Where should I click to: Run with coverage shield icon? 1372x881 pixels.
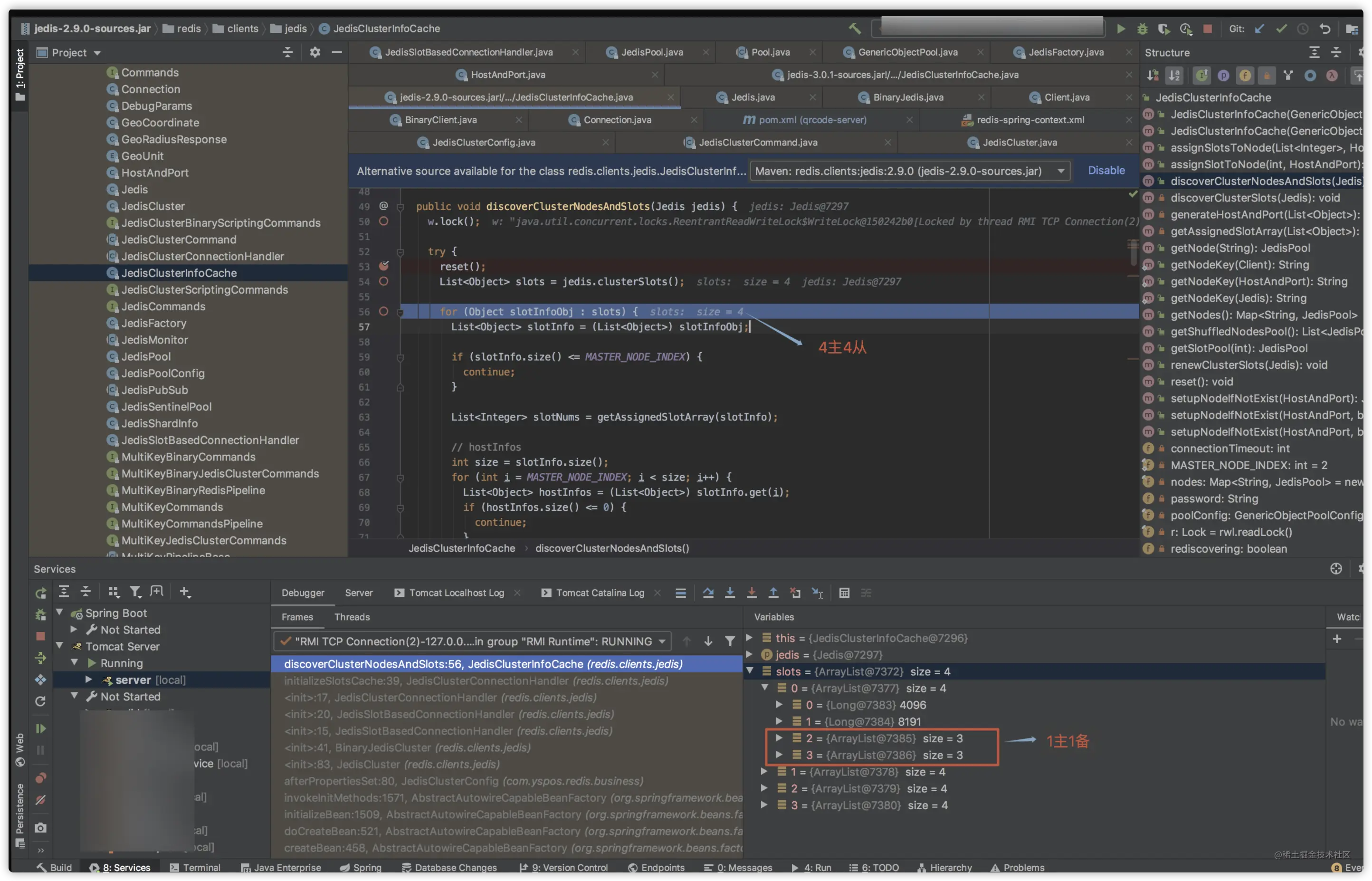point(1164,29)
